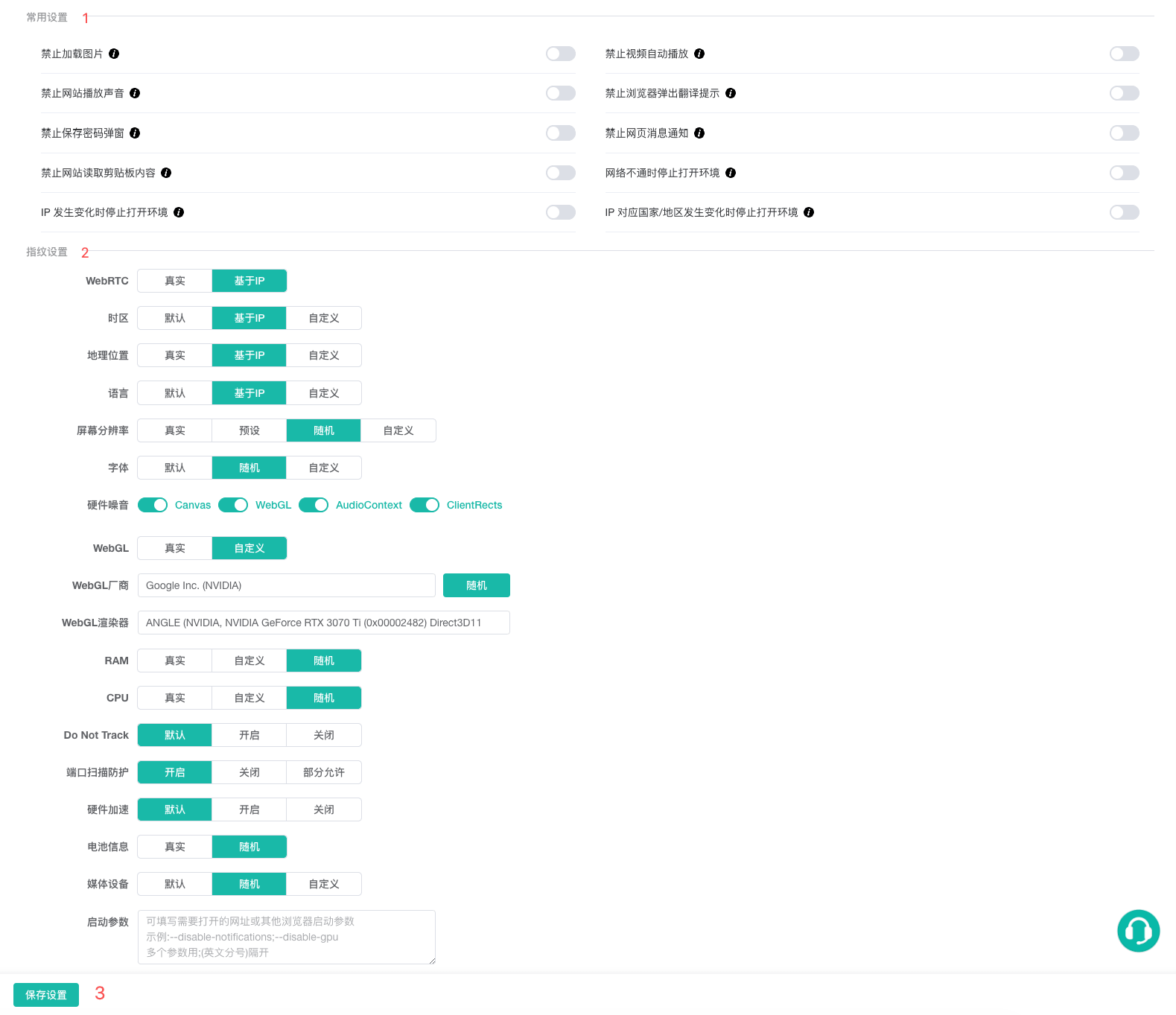
Task: Set WebGL option to 真实
Action: (x=175, y=548)
